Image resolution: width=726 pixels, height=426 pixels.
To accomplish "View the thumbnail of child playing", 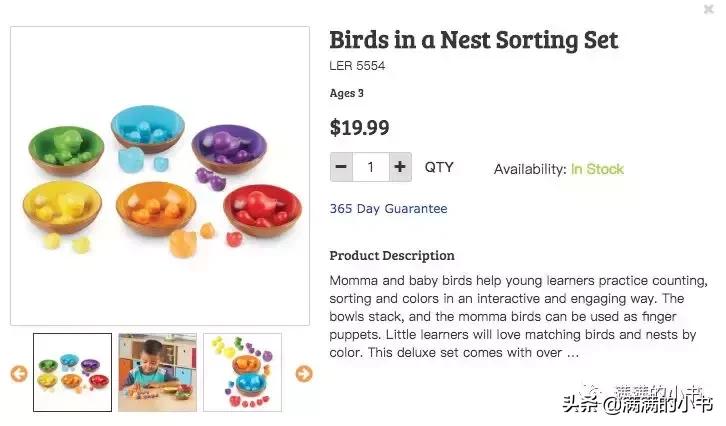I will pyautogui.click(x=157, y=372).
